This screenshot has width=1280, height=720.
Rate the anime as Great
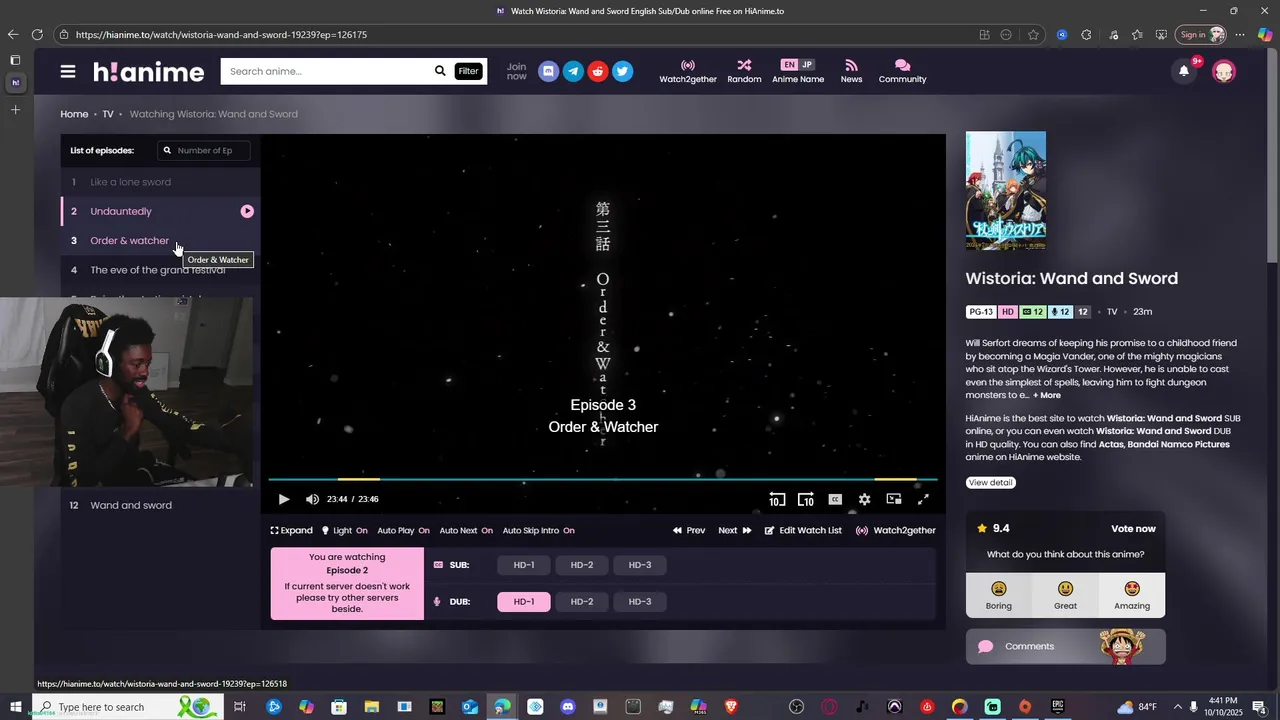pyautogui.click(x=1065, y=595)
